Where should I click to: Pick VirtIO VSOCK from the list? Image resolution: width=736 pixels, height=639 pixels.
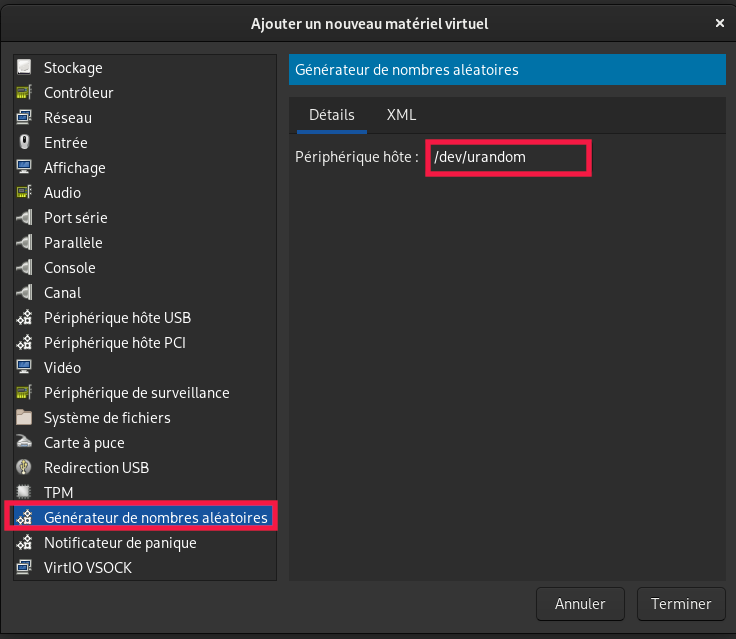click(x=87, y=568)
